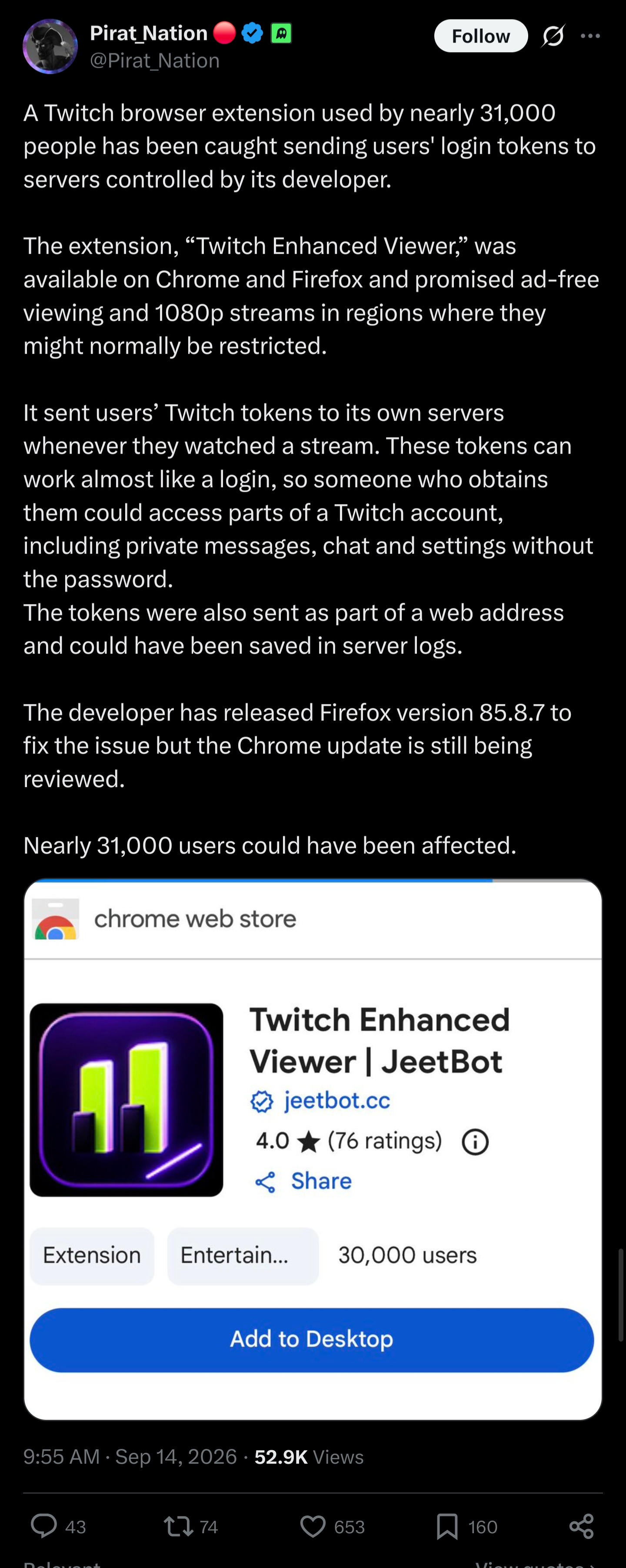Open the Twitch Enhanced Viewer extension icon
This screenshot has height=1568, width=626.
coord(126,1100)
